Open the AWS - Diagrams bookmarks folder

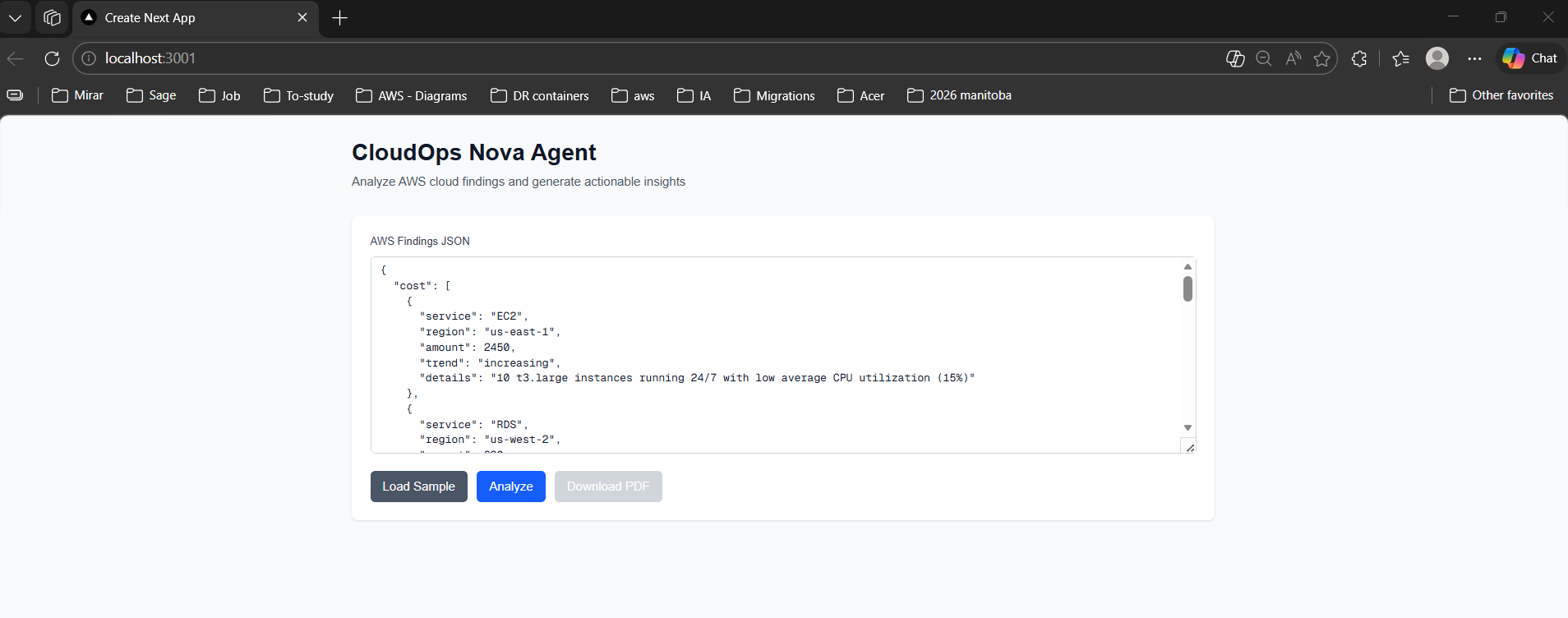coord(411,95)
